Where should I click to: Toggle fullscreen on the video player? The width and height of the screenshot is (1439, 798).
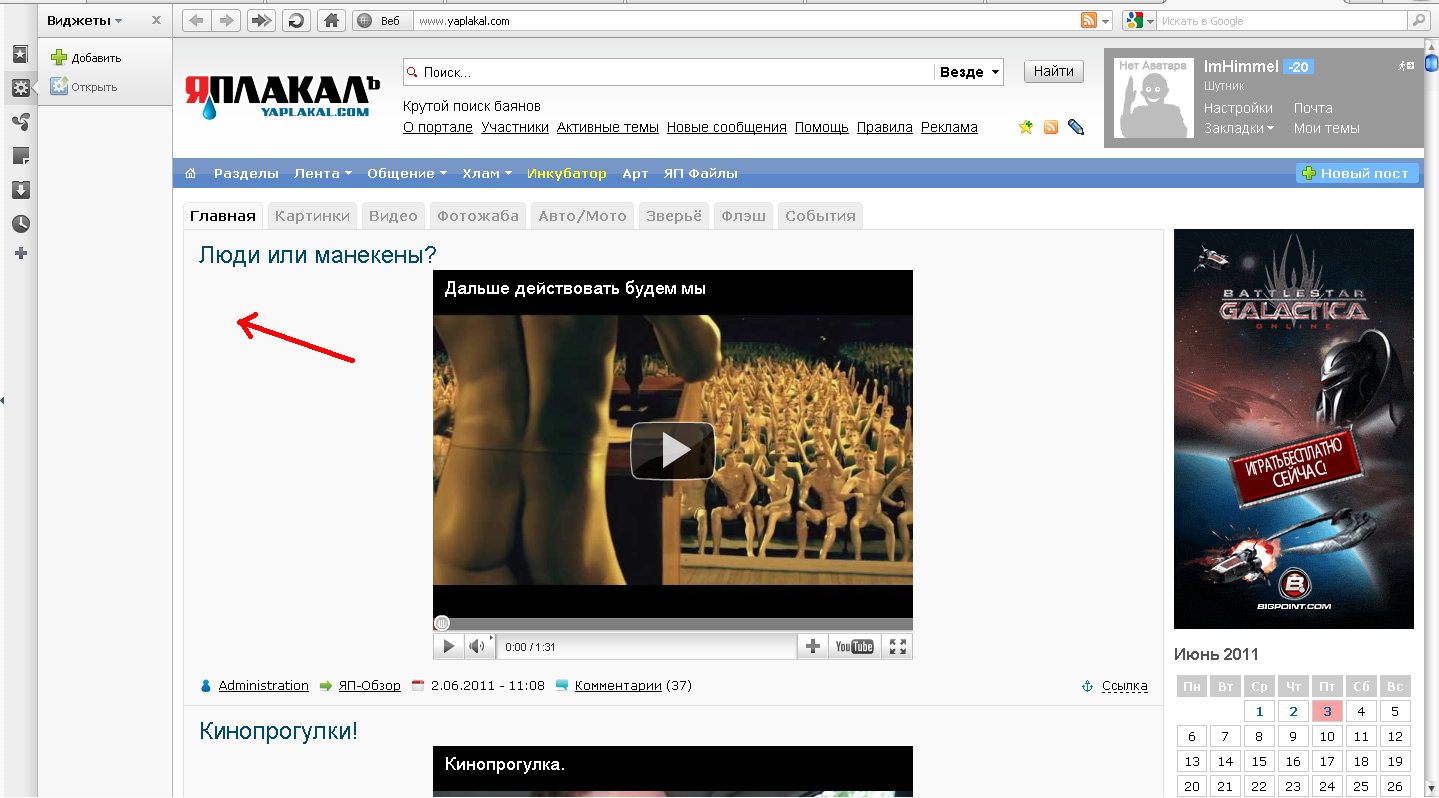[898, 647]
